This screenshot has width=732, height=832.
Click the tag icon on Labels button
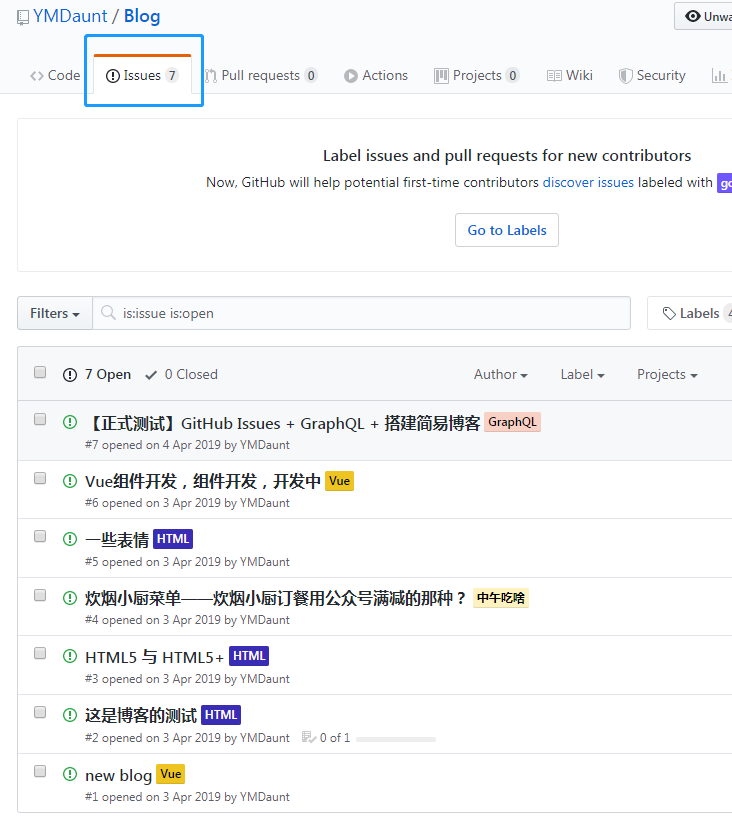[x=669, y=313]
